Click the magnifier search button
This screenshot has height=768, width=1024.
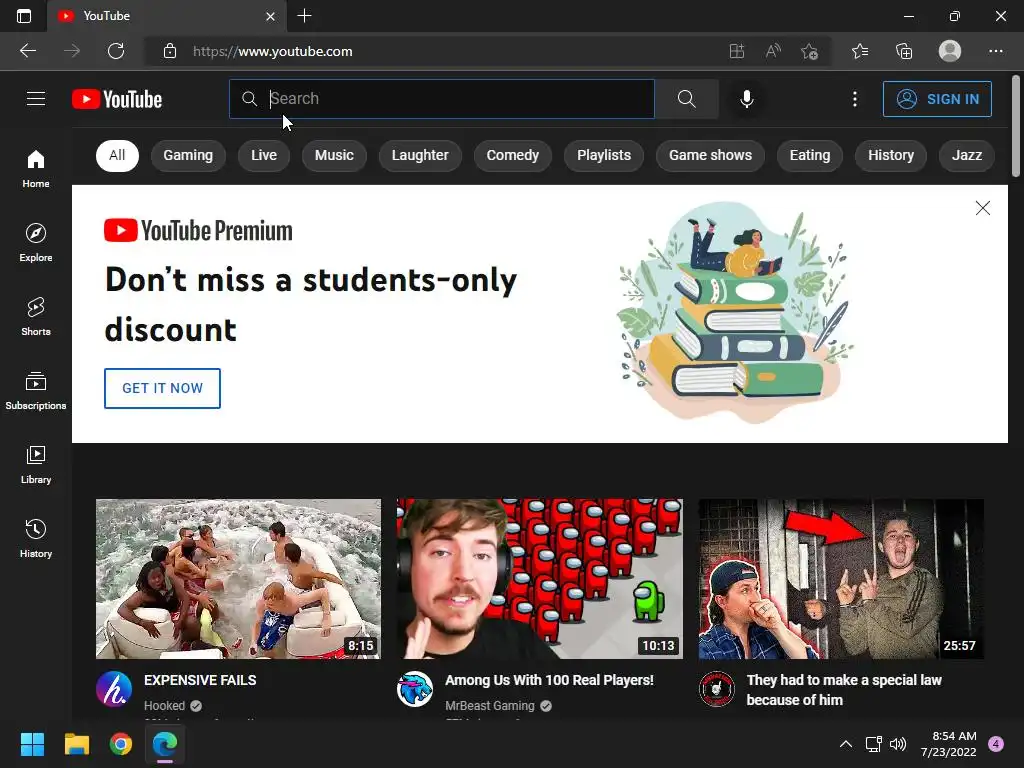(686, 99)
